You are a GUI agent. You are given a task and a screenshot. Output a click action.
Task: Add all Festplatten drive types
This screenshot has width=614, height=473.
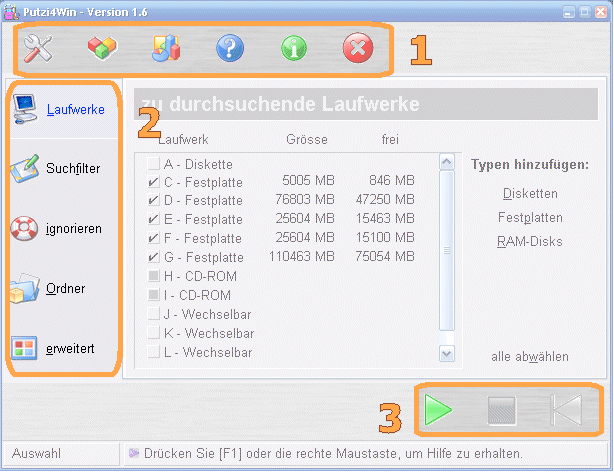pyautogui.click(x=530, y=217)
